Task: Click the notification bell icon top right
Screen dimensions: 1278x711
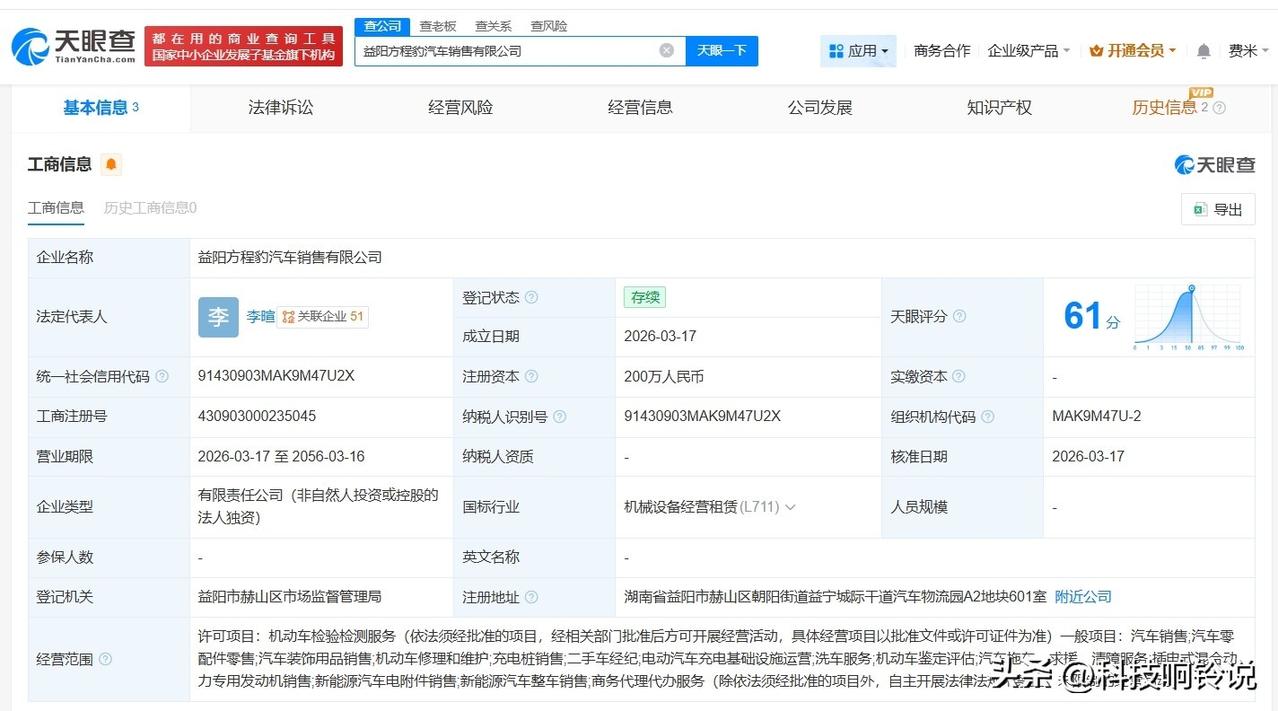Action: [x=1202, y=49]
